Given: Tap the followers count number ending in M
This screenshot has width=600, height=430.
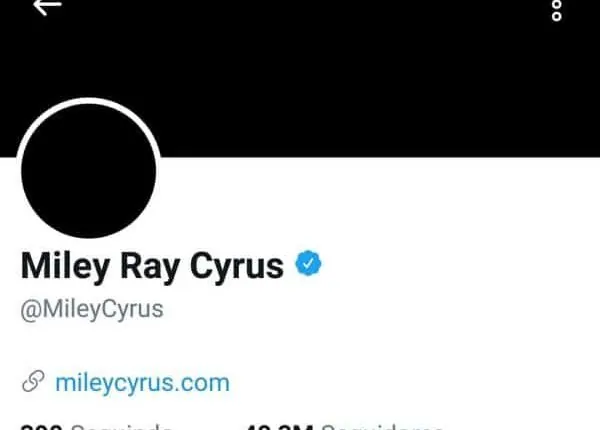Looking at the screenshot, I should click(x=279, y=426).
